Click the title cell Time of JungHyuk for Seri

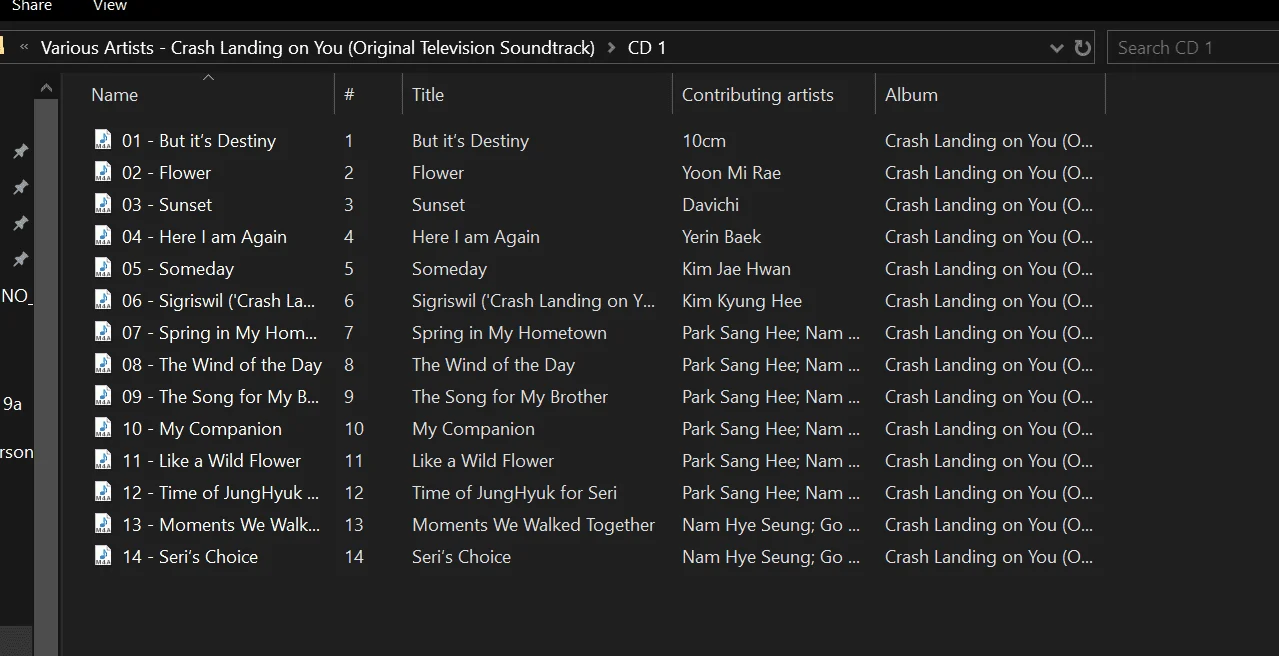[x=514, y=493]
